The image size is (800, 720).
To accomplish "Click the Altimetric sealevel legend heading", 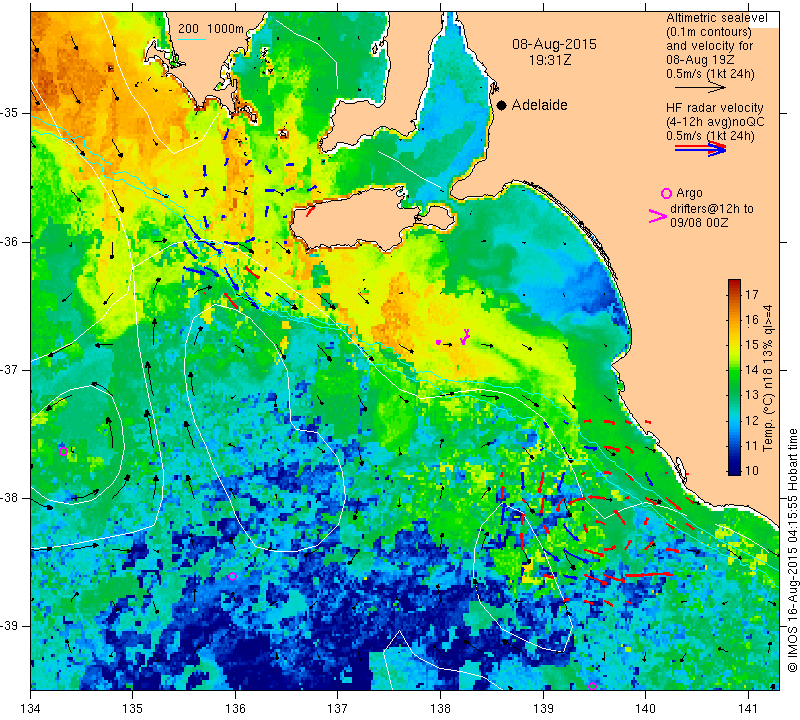I will [x=716, y=18].
